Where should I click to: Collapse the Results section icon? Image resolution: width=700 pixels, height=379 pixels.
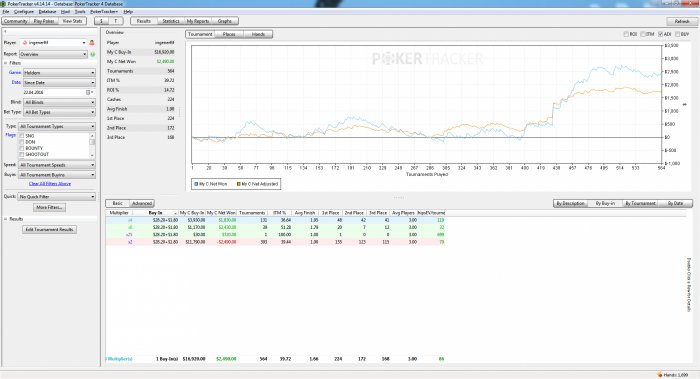[5, 219]
